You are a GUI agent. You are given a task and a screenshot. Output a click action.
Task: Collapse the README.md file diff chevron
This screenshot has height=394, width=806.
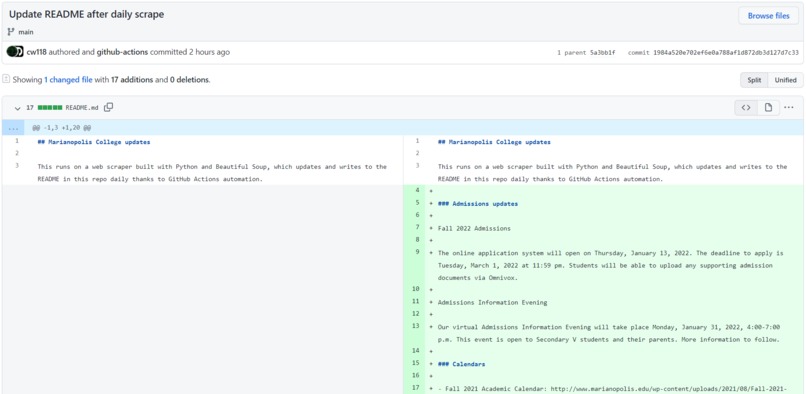[17, 108]
